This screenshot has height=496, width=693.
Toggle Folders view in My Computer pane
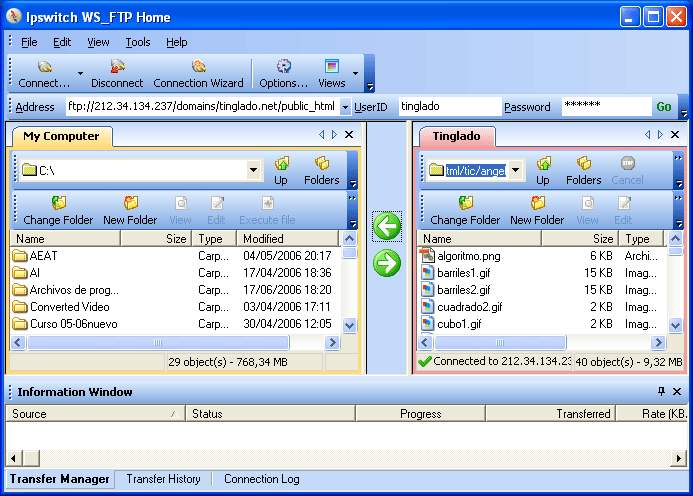point(321,170)
